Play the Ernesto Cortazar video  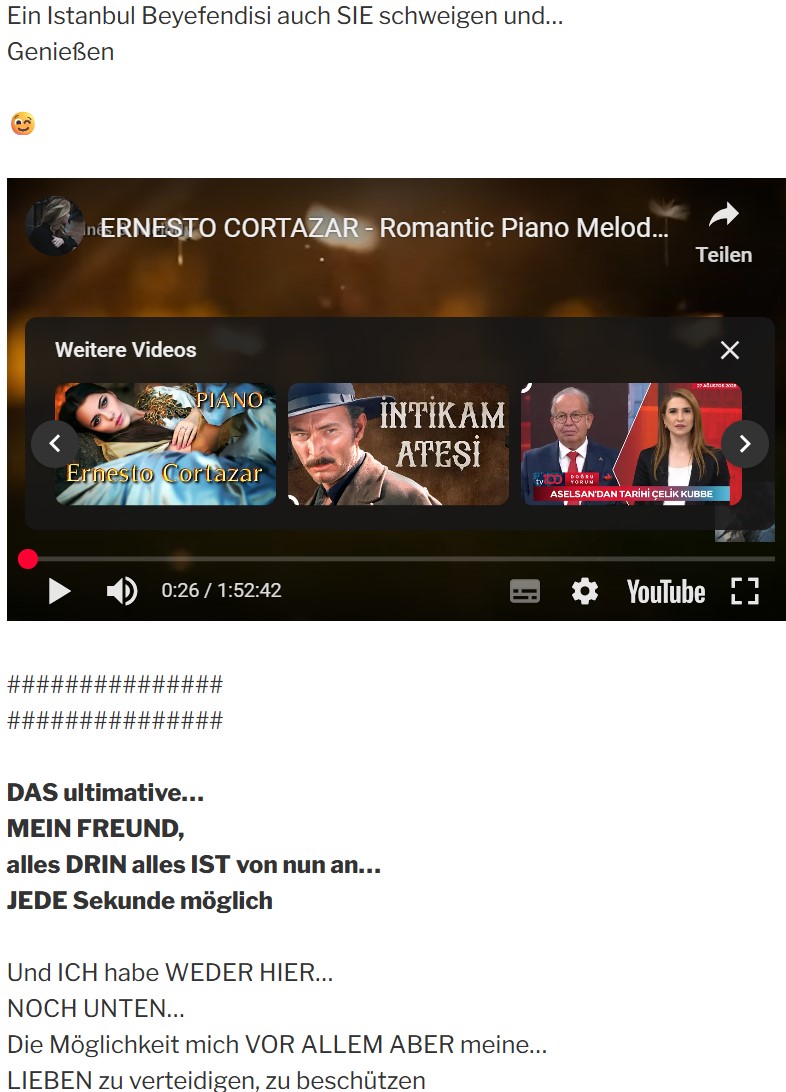(59, 591)
